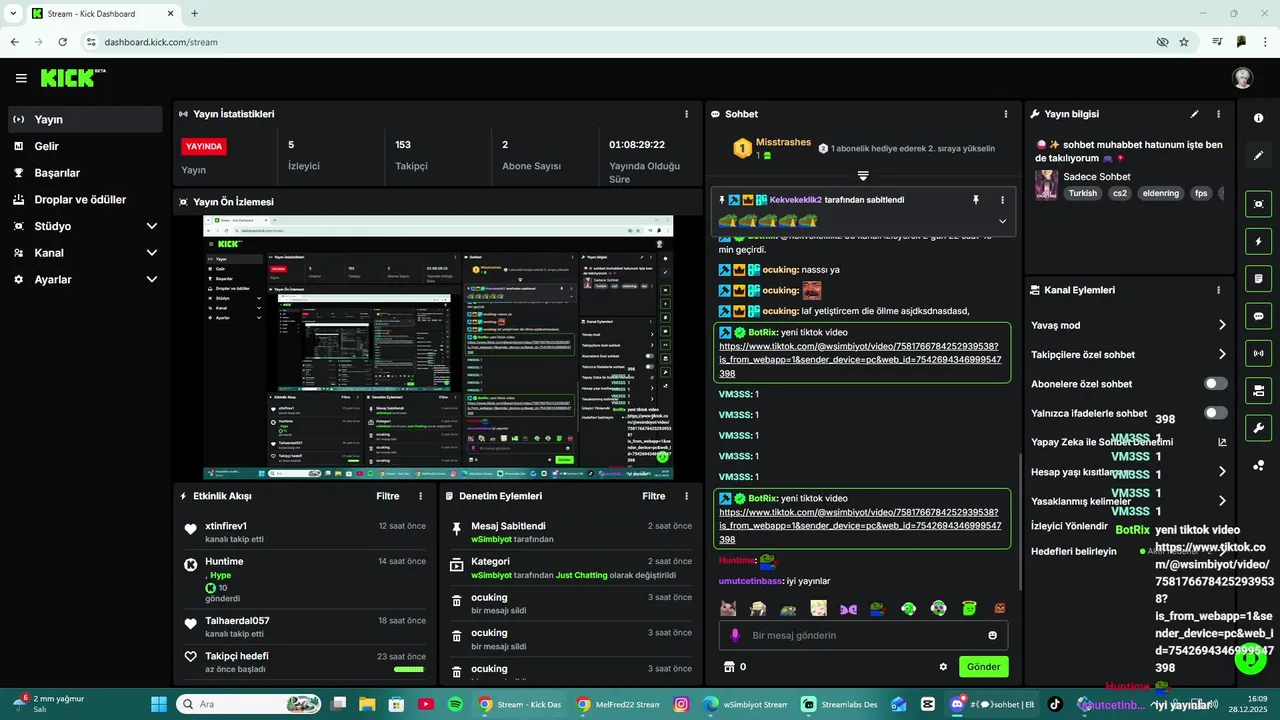Screen dimensions: 1280x720
Task: Open the Denetim Eylemleri three-dot menu
Action: pos(686,496)
